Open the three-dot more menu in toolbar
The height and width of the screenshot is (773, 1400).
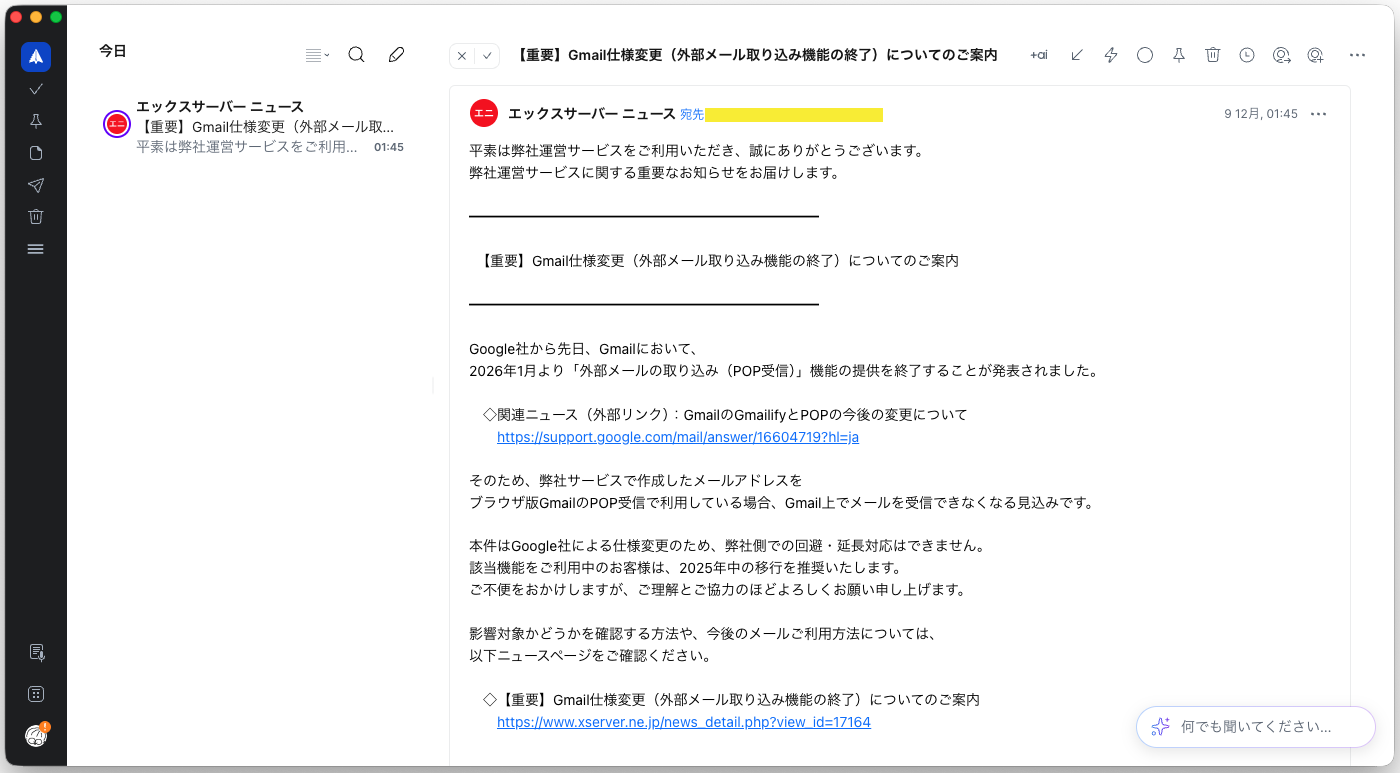click(x=1357, y=55)
